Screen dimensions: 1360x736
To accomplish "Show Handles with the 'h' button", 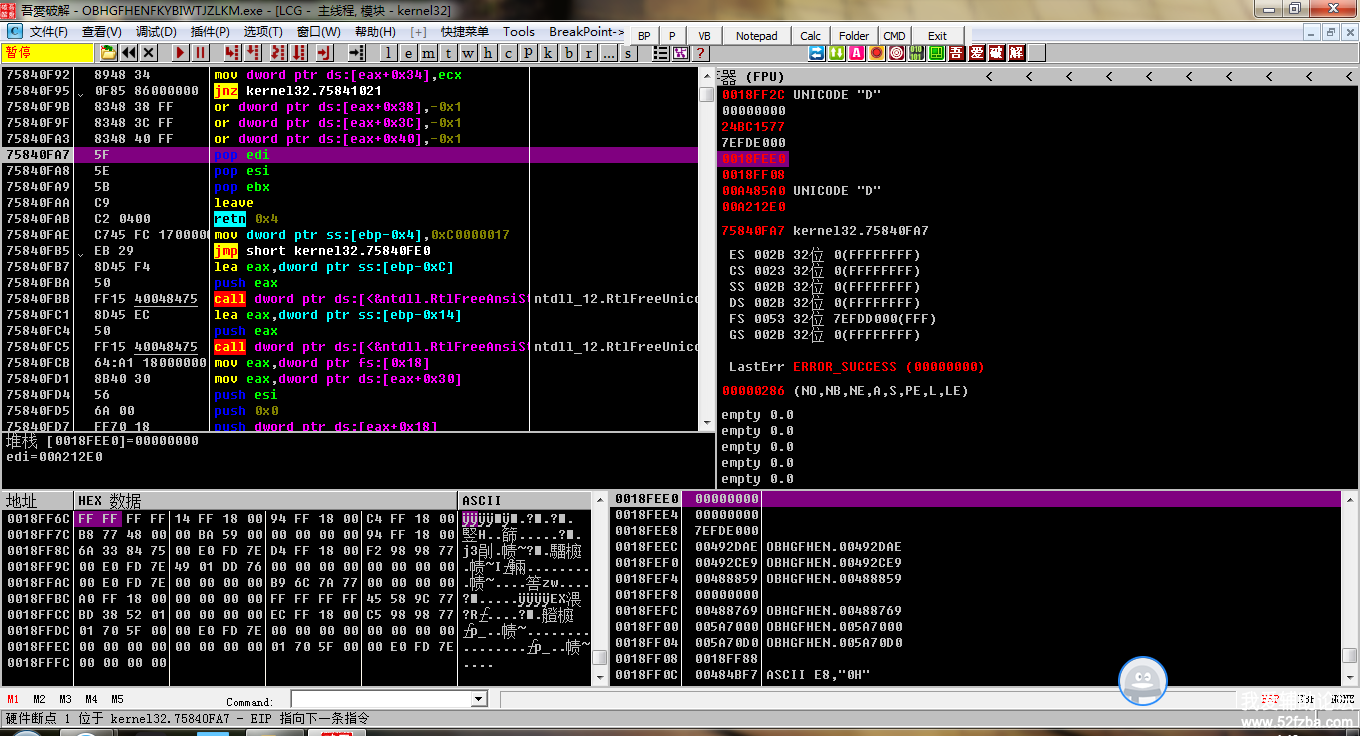I will (488, 52).
